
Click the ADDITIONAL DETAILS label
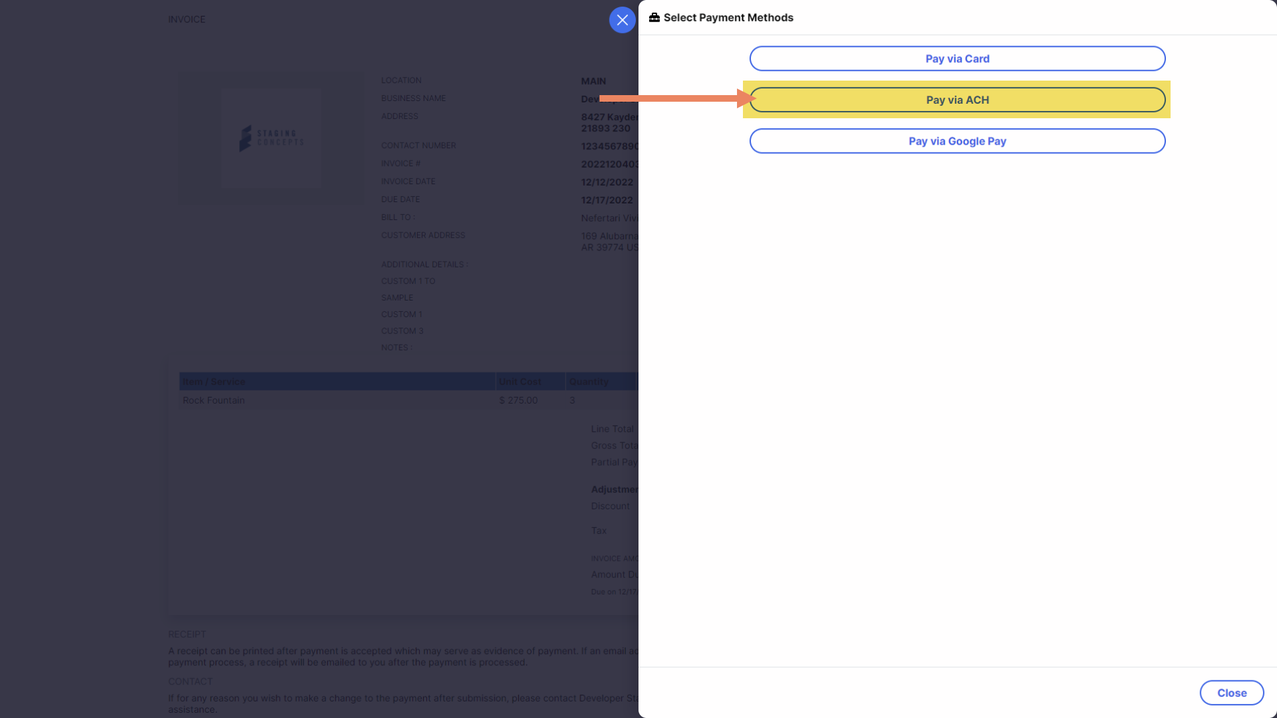422,265
